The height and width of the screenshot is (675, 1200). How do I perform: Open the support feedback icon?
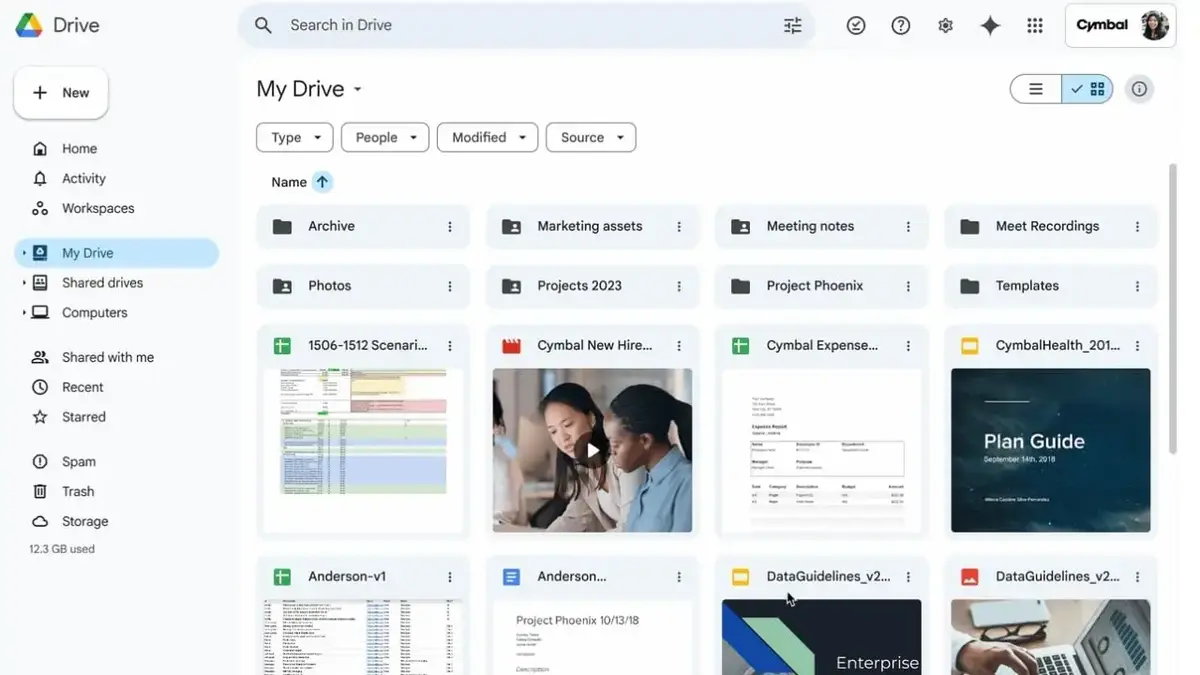click(855, 24)
